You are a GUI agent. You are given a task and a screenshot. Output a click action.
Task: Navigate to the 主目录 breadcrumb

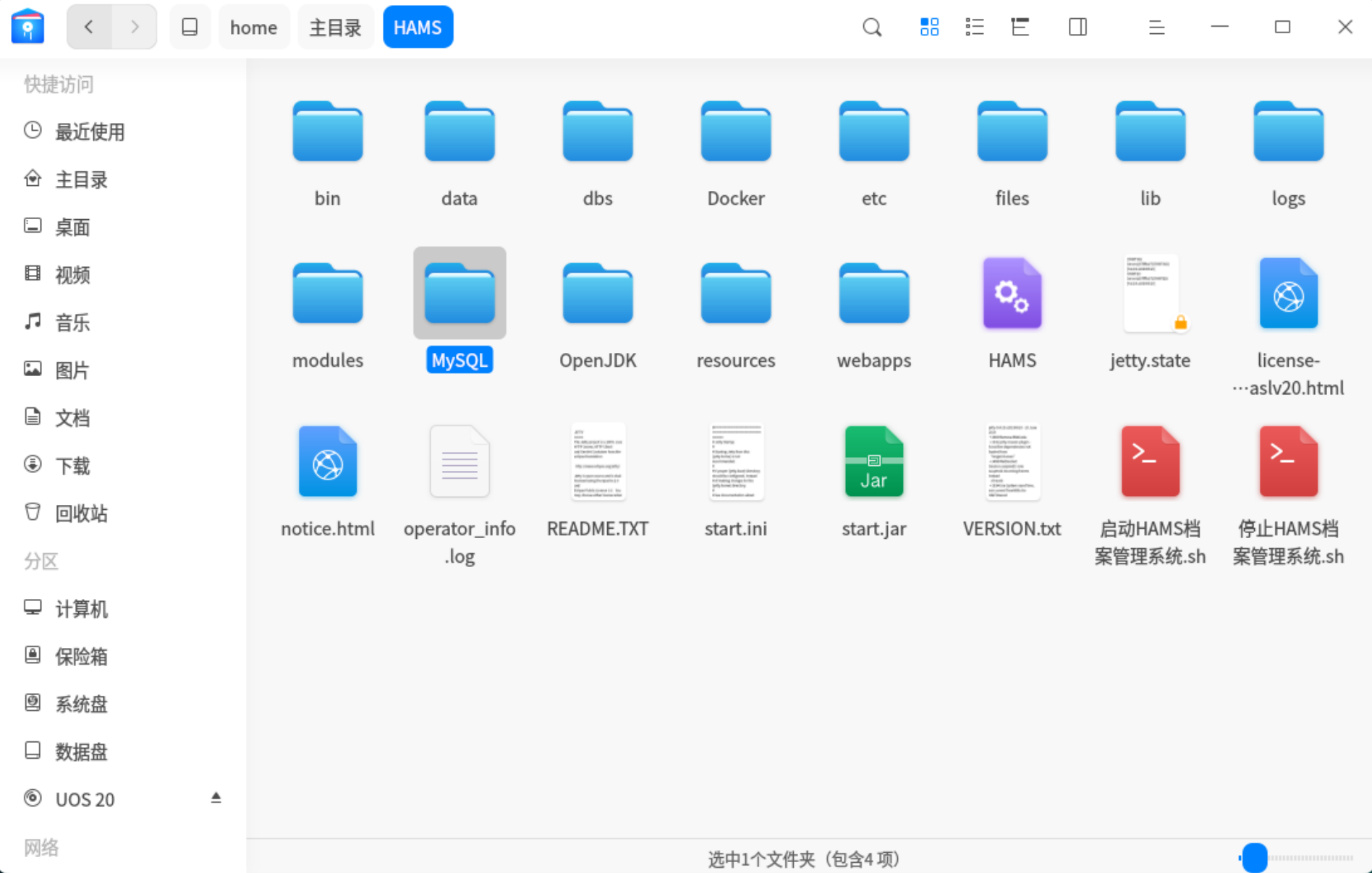click(x=335, y=27)
